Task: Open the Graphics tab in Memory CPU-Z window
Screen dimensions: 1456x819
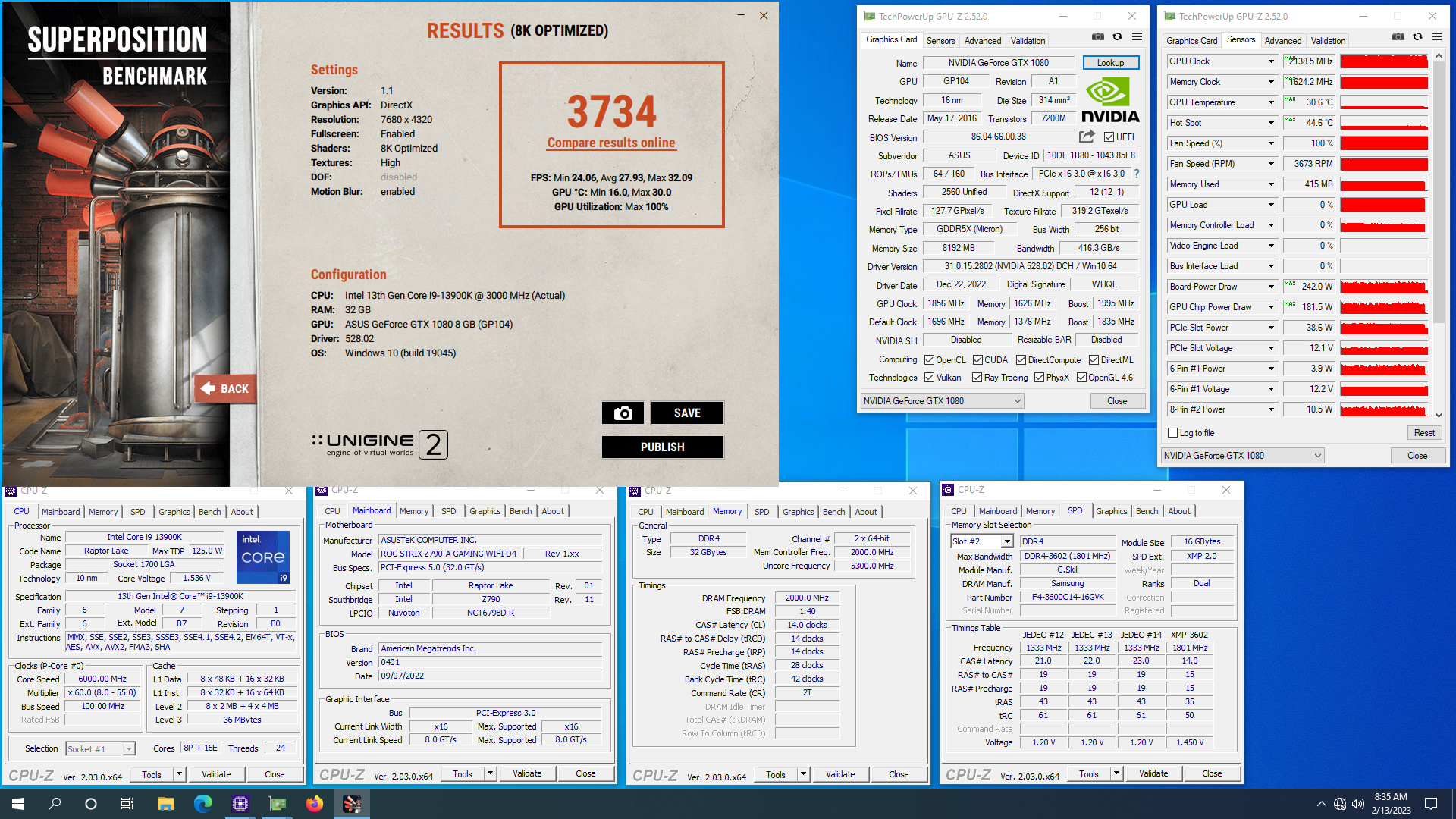Action: 798,512
